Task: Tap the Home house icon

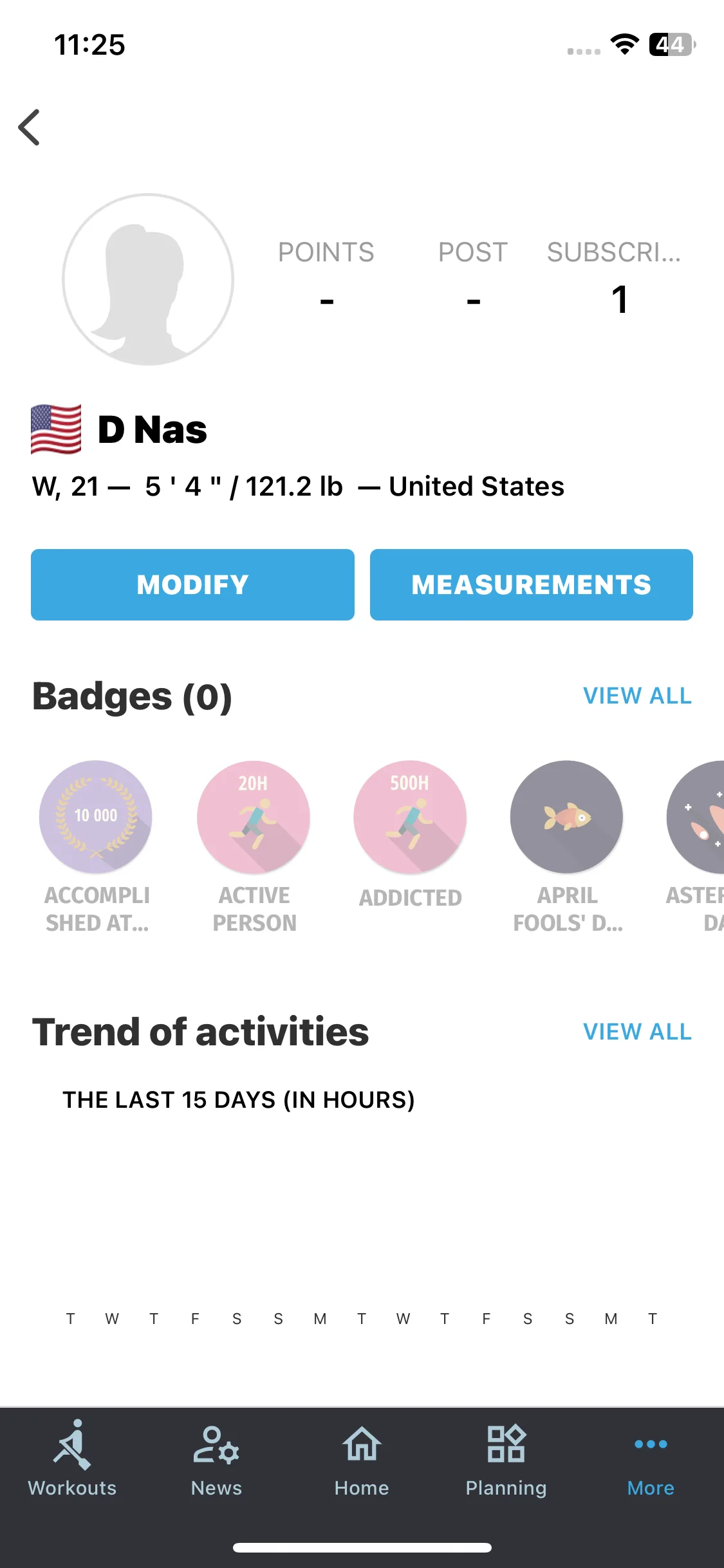Action: click(362, 1444)
